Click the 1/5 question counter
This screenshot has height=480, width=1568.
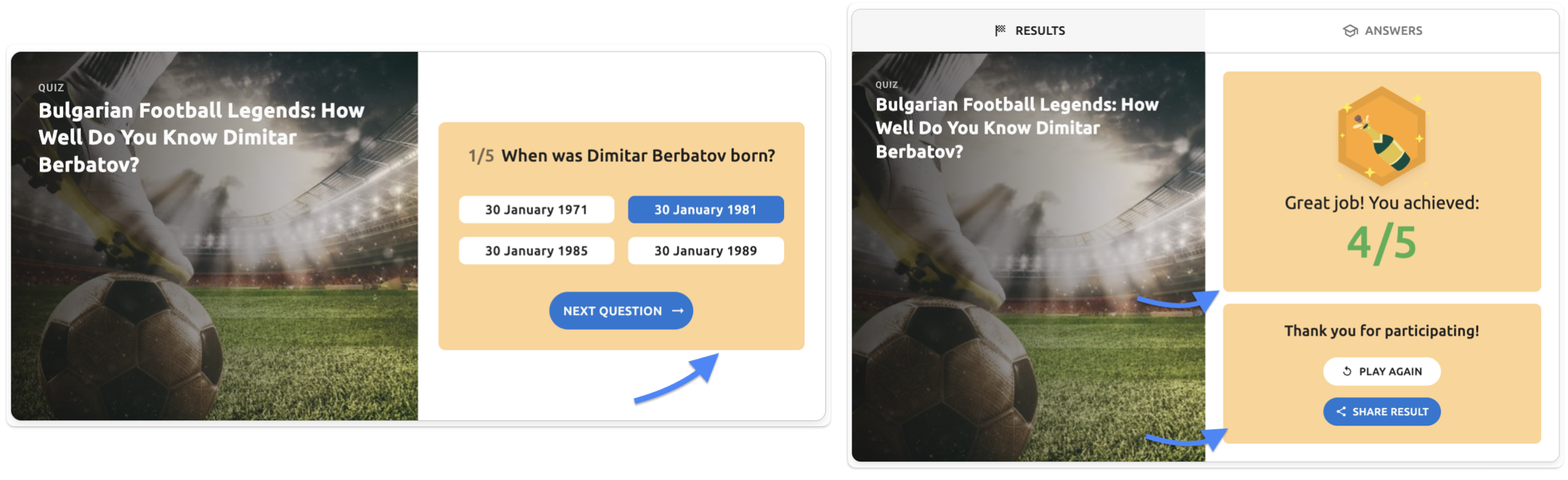click(480, 156)
